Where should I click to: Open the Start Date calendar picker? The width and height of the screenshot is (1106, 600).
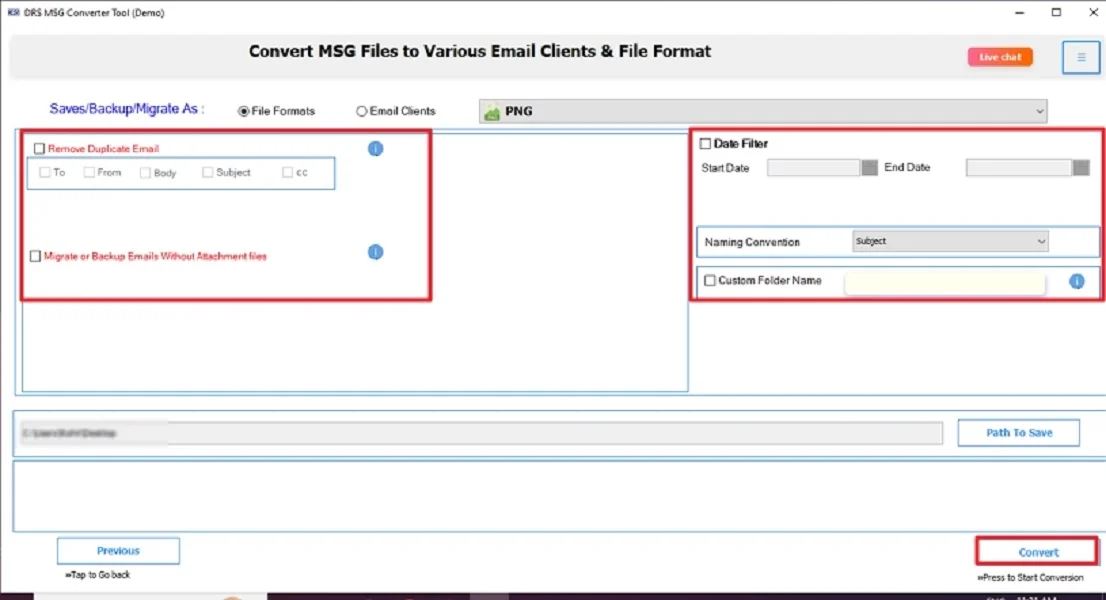point(868,167)
